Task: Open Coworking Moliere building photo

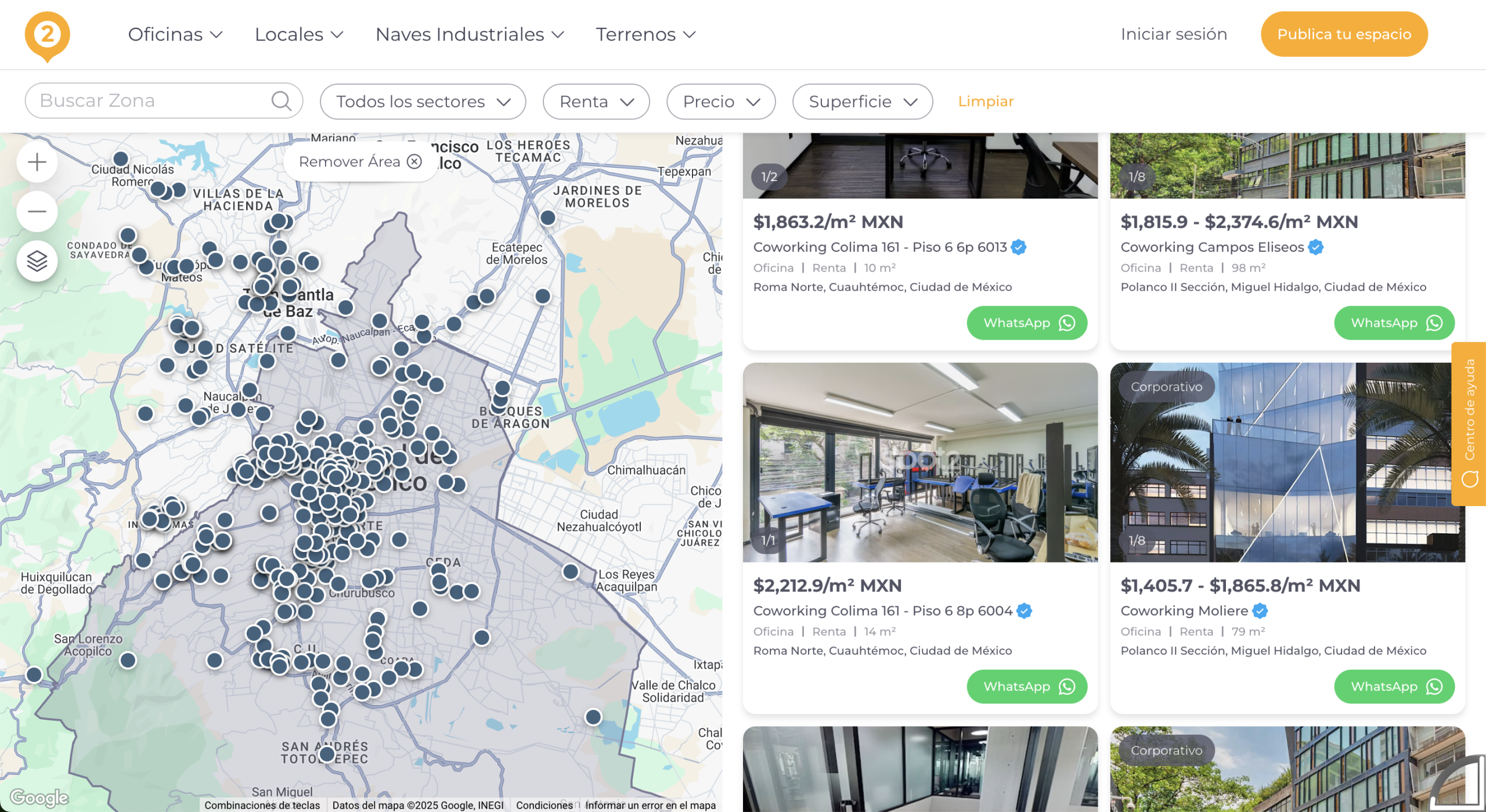Action: (1287, 463)
